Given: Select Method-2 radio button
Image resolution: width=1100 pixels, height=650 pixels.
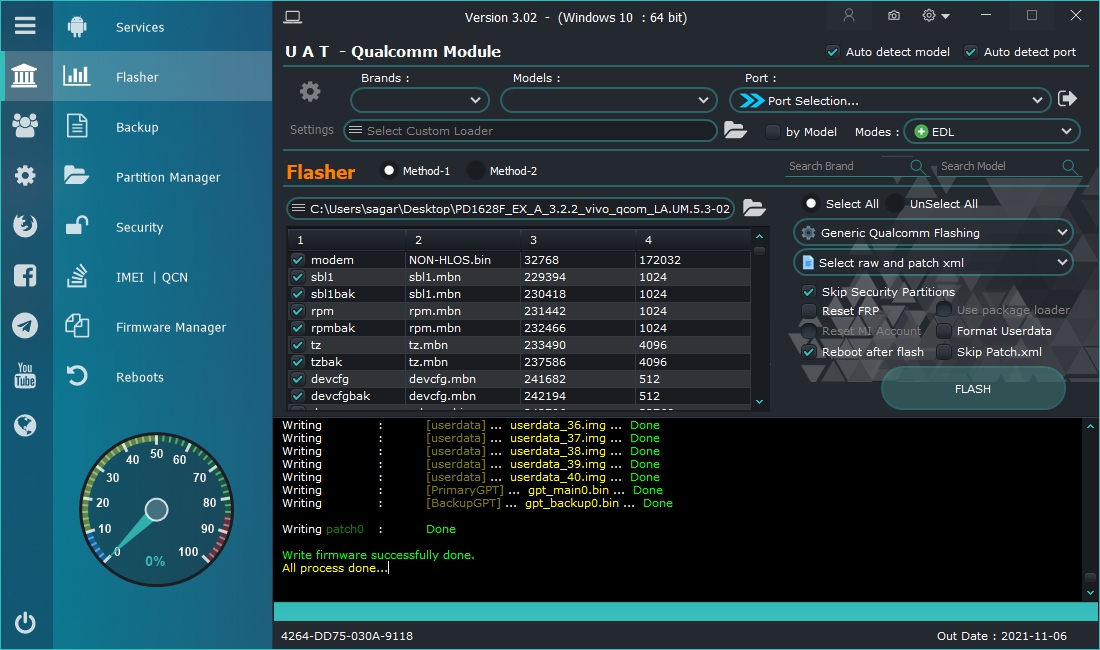Looking at the screenshot, I should pos(476,171).
